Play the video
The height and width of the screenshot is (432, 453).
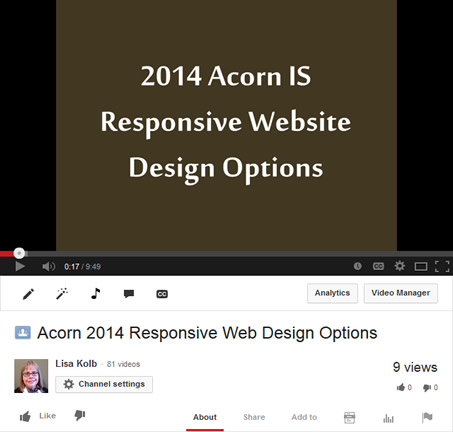point(20,266)
